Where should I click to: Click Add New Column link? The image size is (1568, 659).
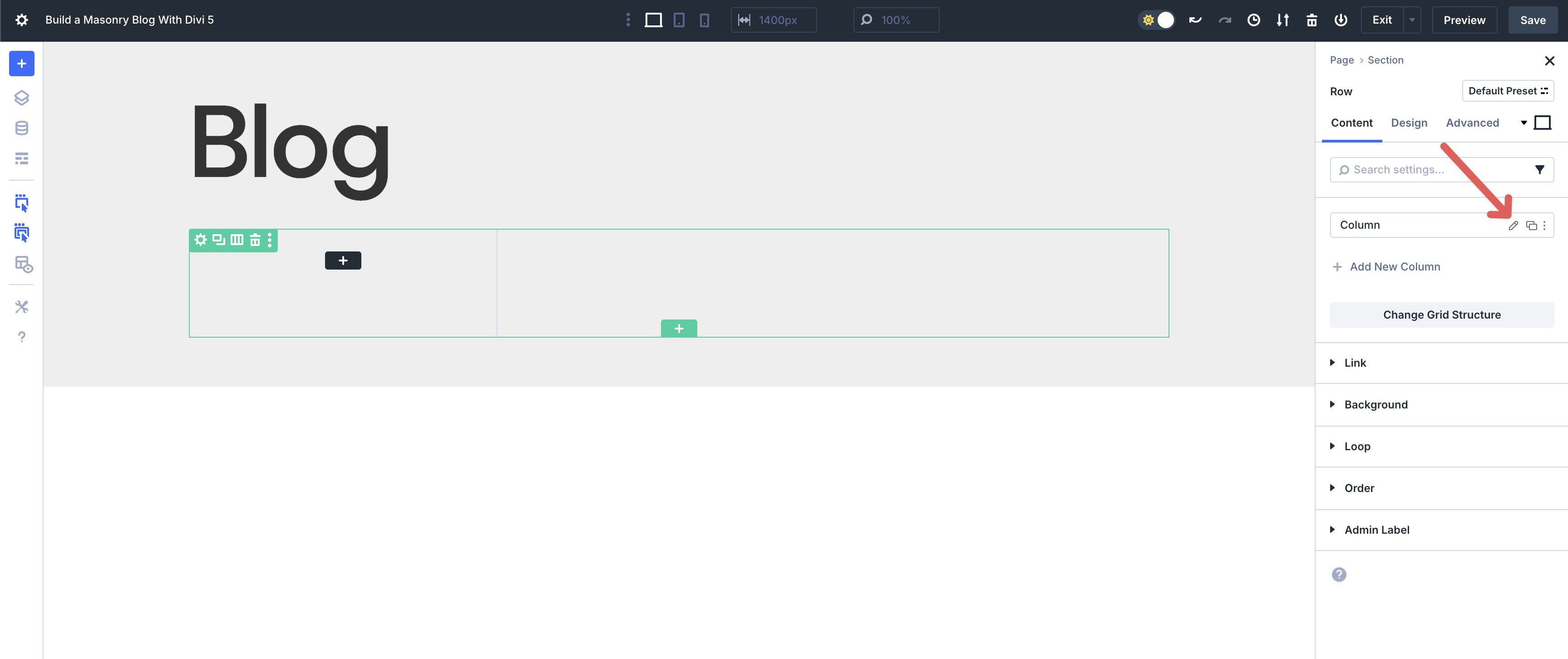[1394, 266]
